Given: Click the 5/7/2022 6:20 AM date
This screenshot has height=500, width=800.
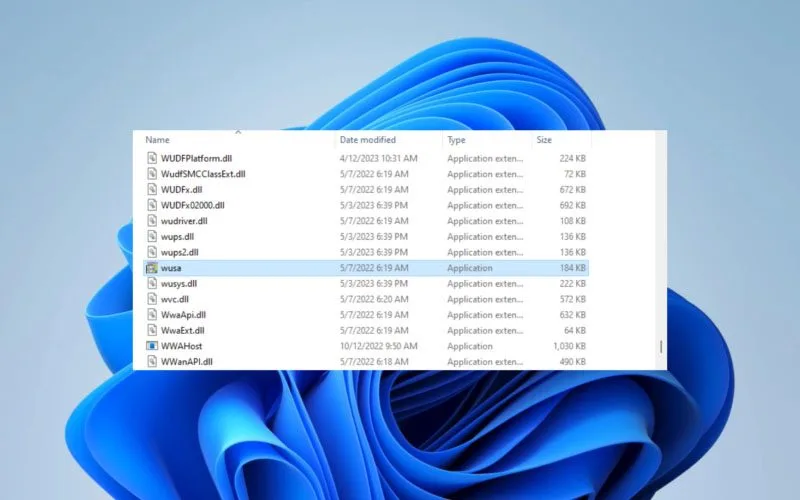Looking at the screenshot, I should click(374, 299).
